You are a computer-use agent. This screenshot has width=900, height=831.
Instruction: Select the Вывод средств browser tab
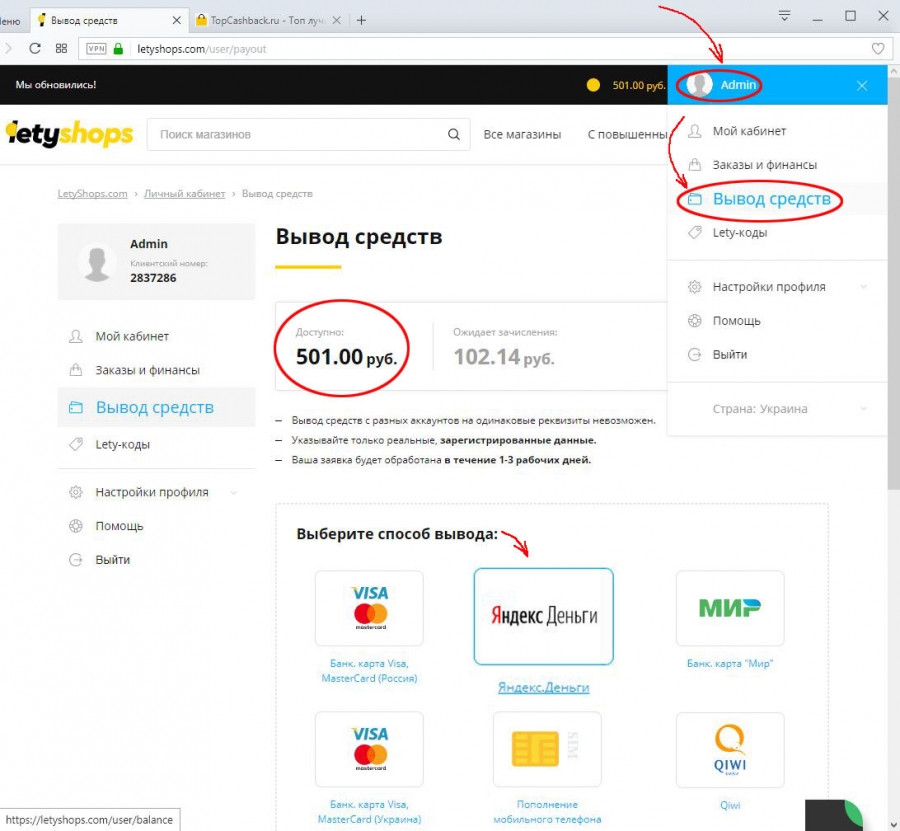pyautogui.click(x=109, y=21)
